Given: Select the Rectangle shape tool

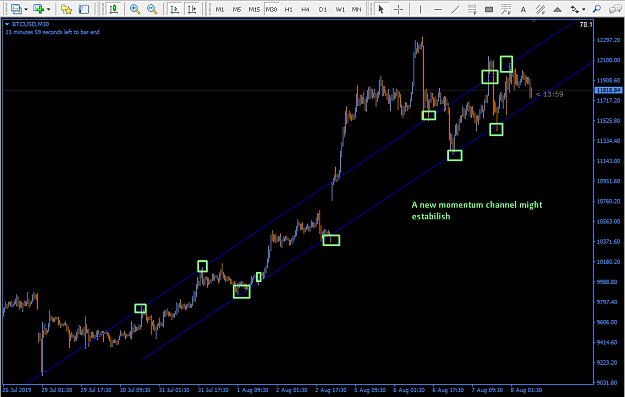Looking at the screenshot, I should 489,9.
